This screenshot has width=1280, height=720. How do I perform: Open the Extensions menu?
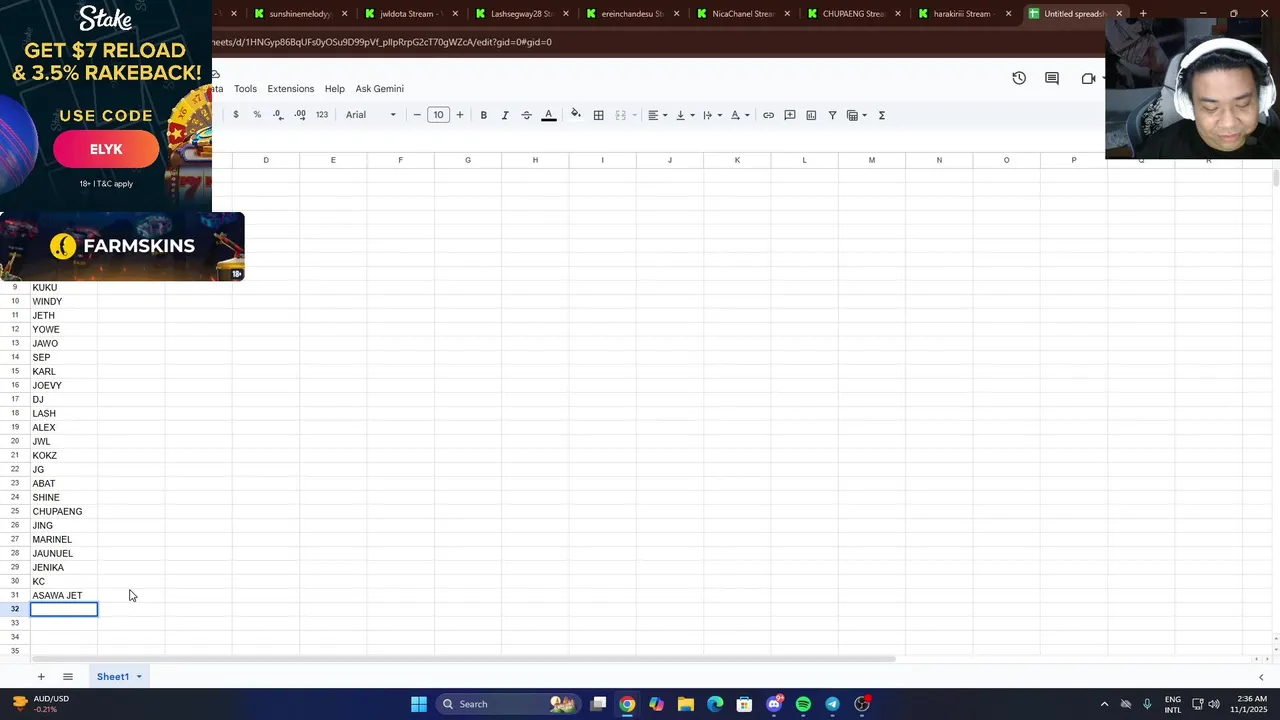291,89
